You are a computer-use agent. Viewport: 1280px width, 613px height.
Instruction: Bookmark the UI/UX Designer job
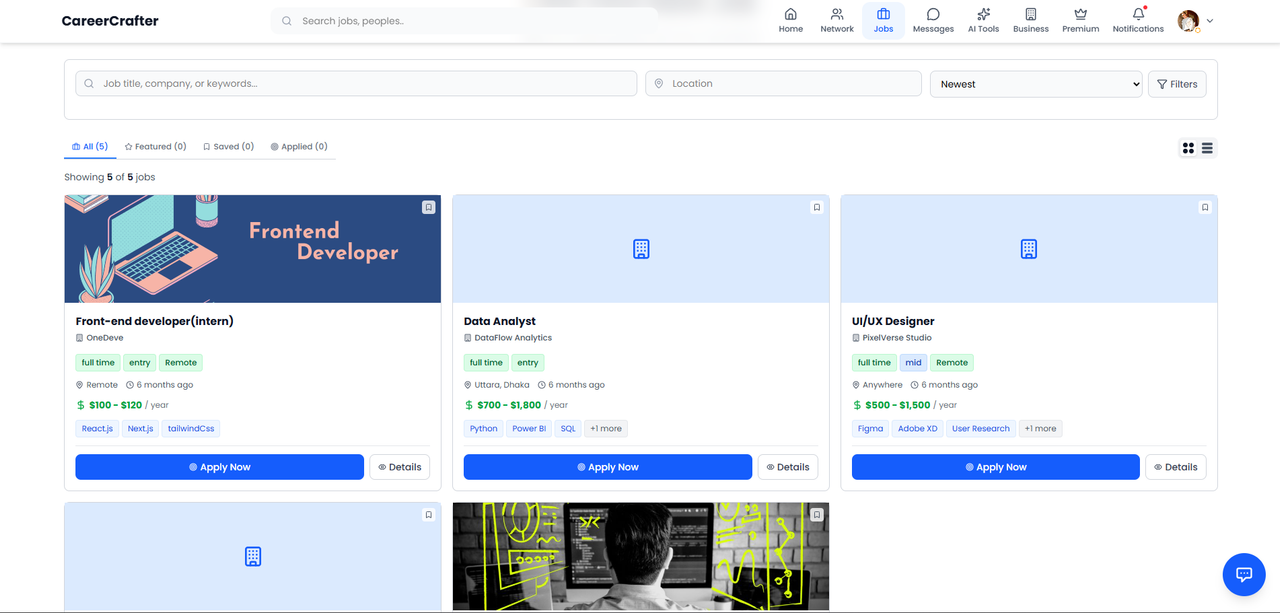click(1204, 207)
